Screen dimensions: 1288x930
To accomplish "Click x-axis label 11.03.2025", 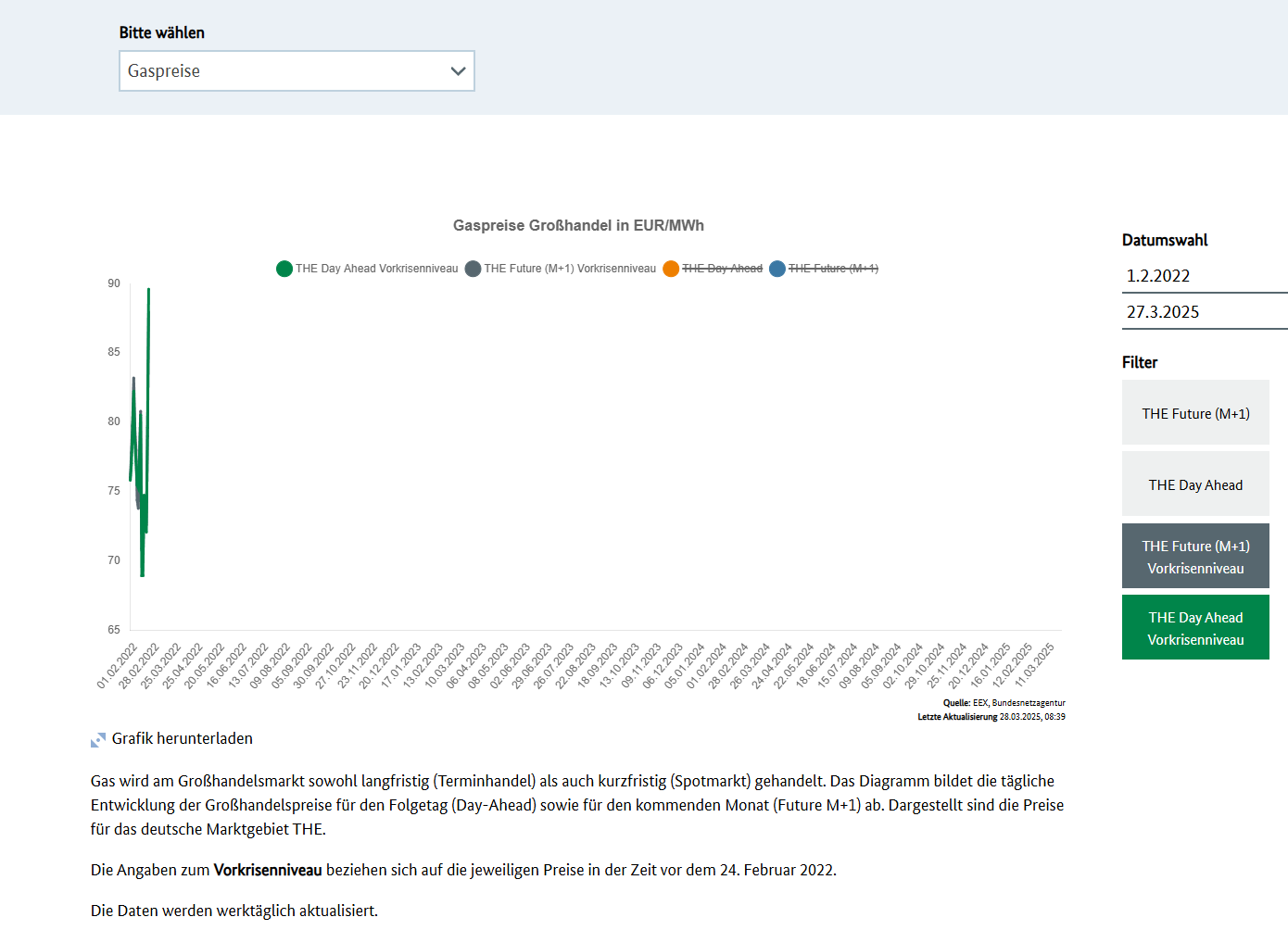I will pos(1035,665).
